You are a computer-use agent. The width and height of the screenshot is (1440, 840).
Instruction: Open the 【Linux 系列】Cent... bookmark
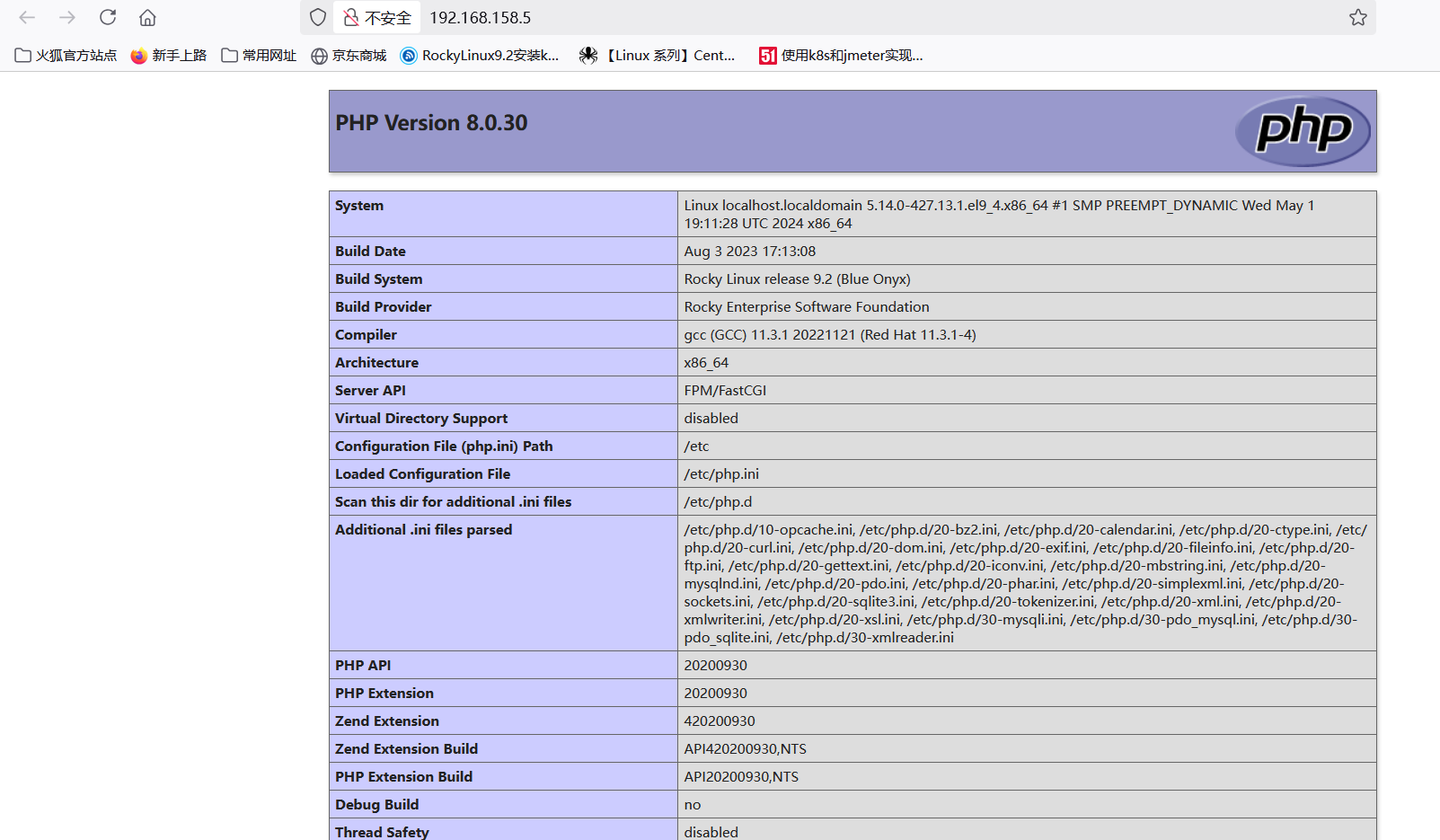tap(658, 56)
